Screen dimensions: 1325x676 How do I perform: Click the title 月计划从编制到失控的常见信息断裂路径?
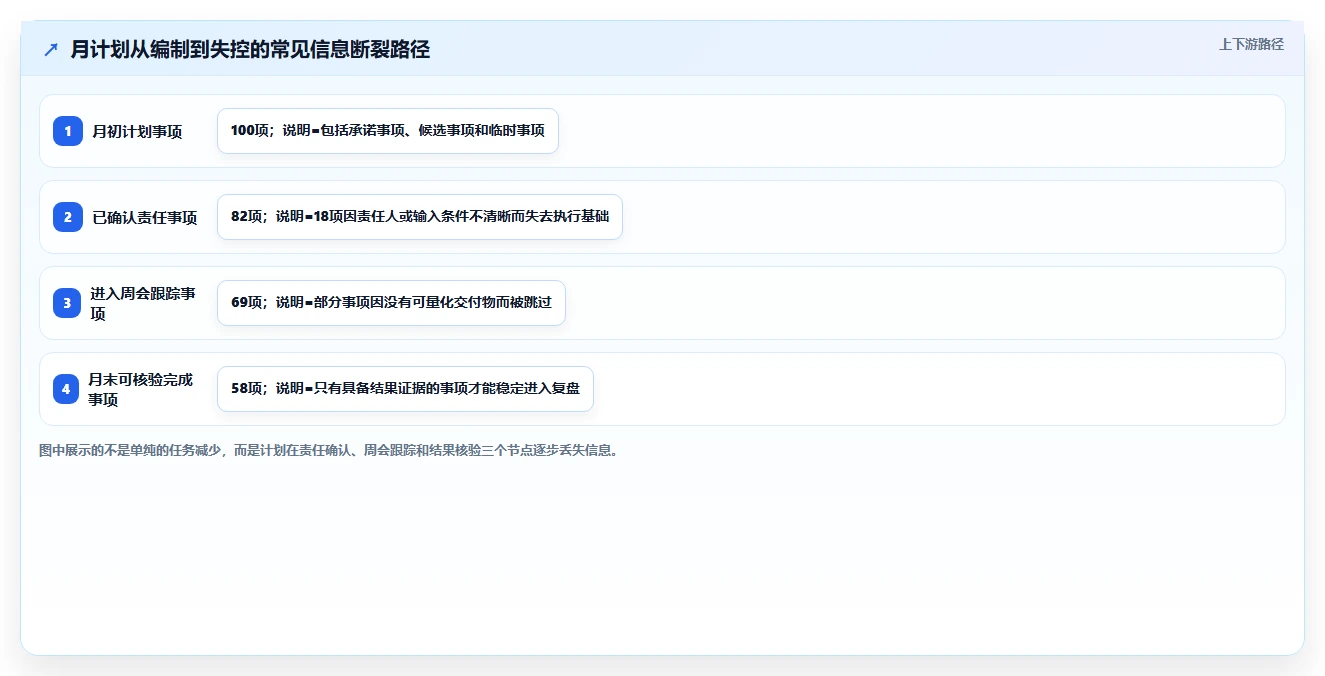coord(250,50)
